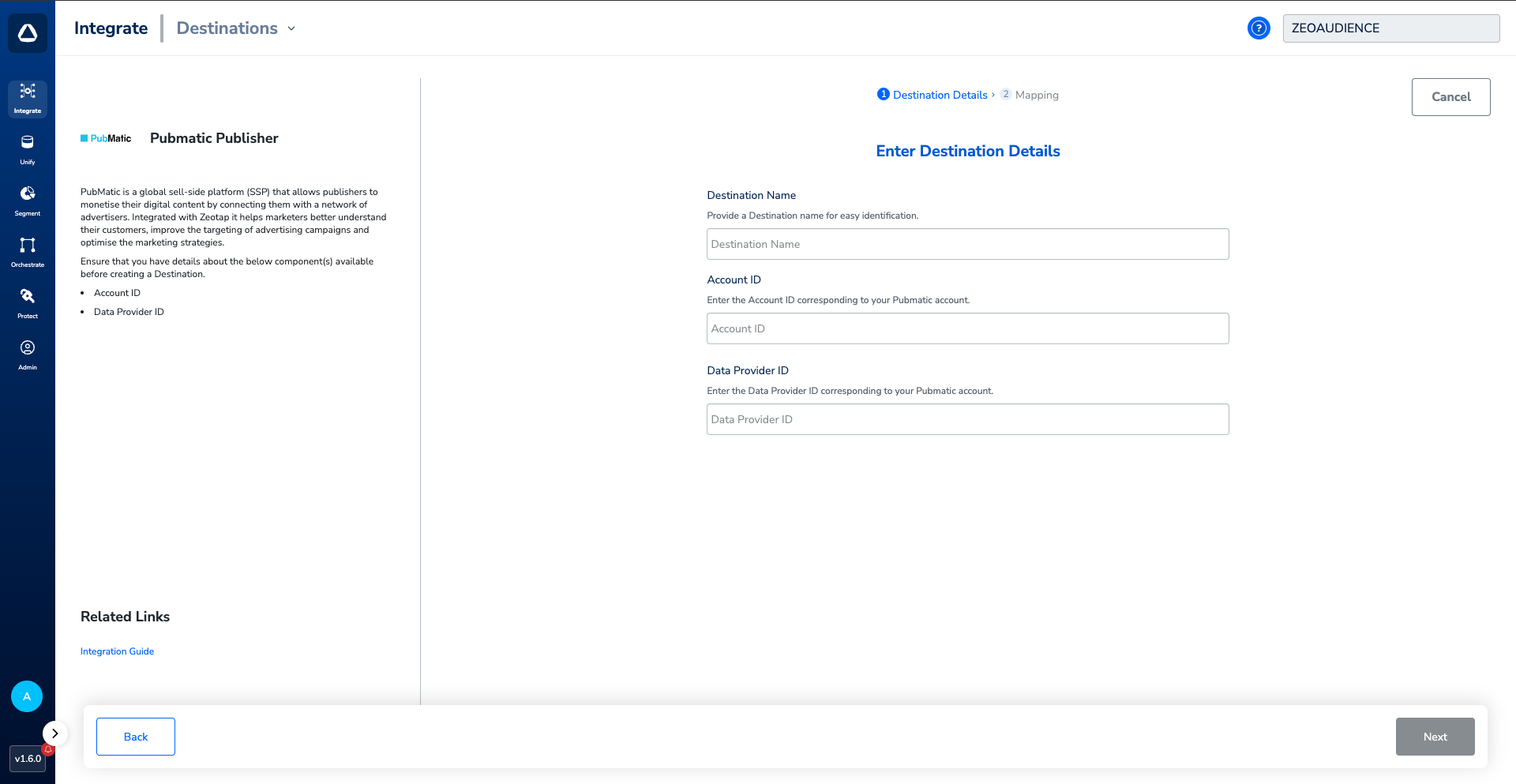
Task: Click the Integrate header title
Action: [x=111, y=28]
